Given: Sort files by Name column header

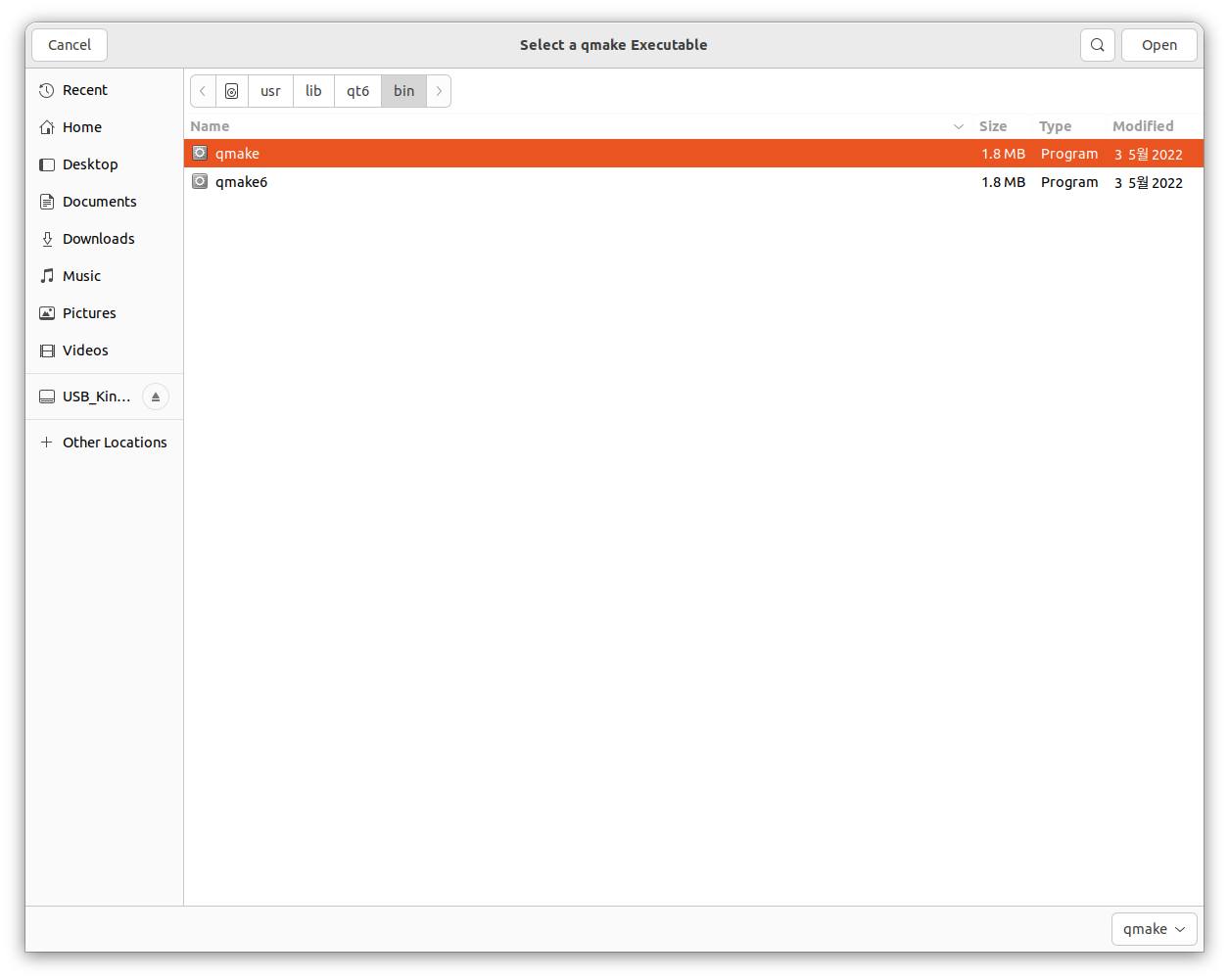Looking at the screenshot, I should pos(578,126).
